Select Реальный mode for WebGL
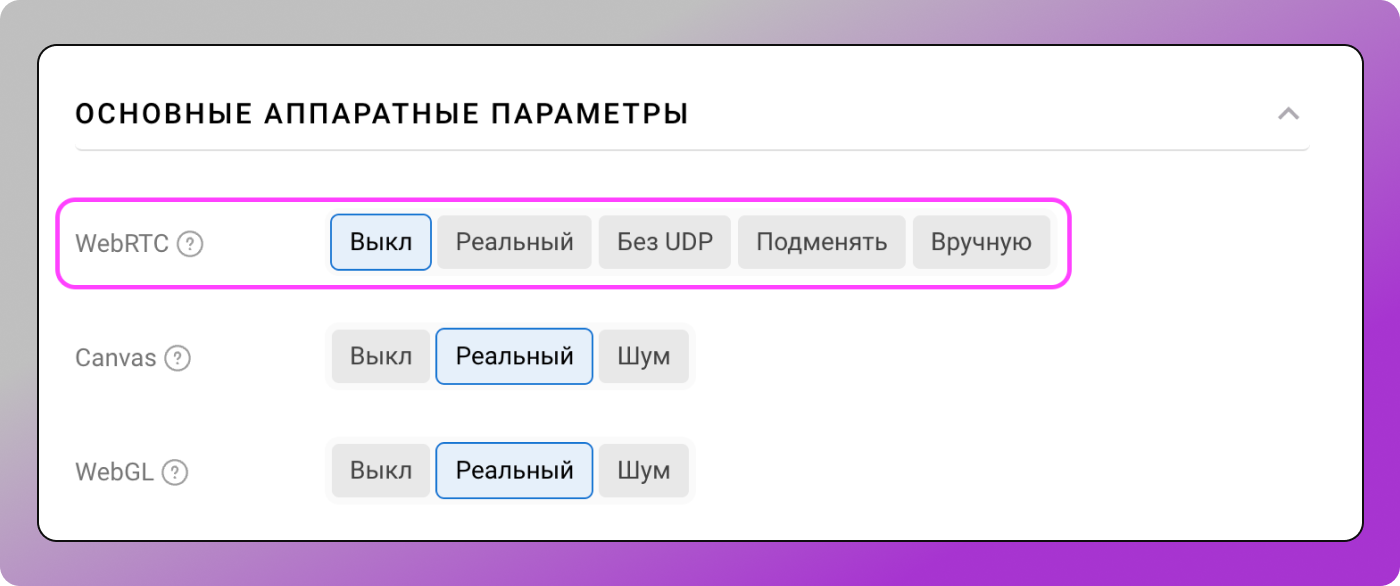Screen dimensions: 1400x586 click(513, 471)
